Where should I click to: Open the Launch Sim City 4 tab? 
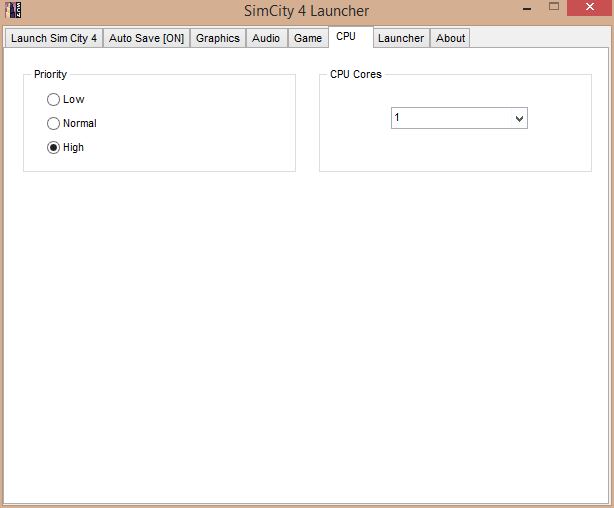[54, 38]
